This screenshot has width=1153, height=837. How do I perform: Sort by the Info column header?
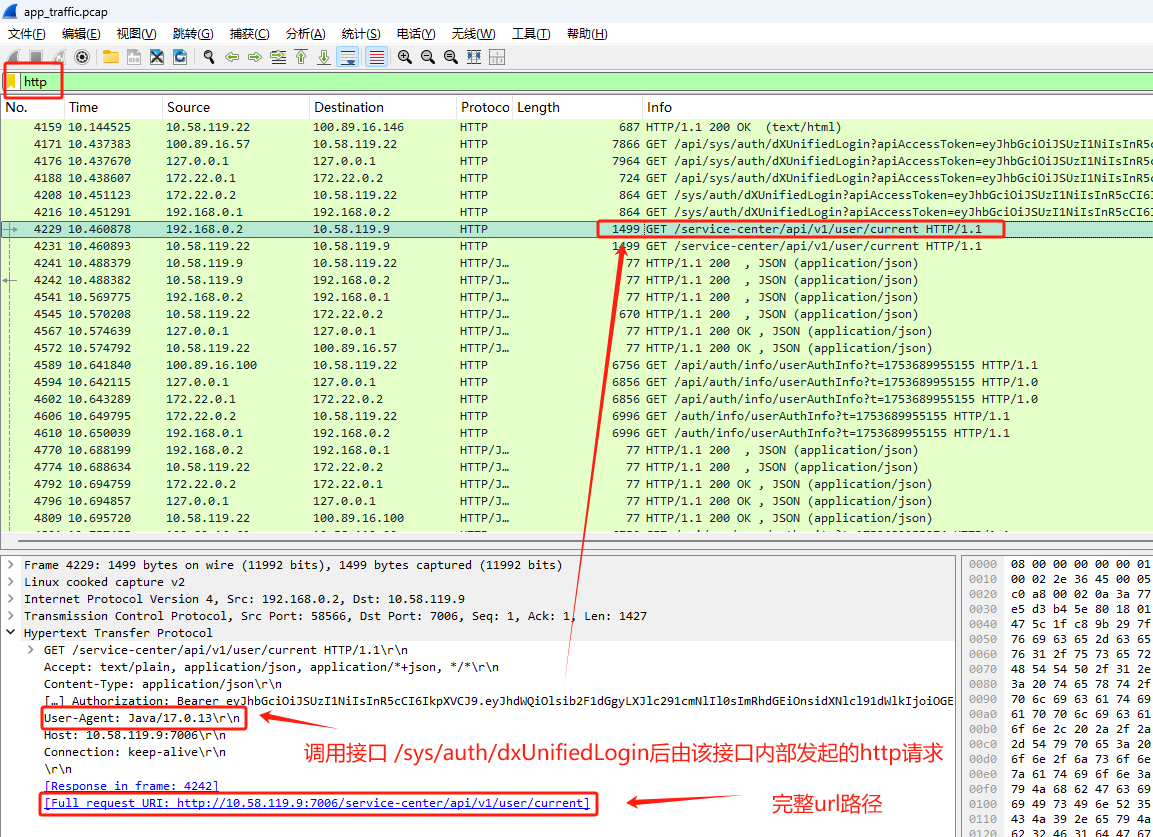[897, 107]
